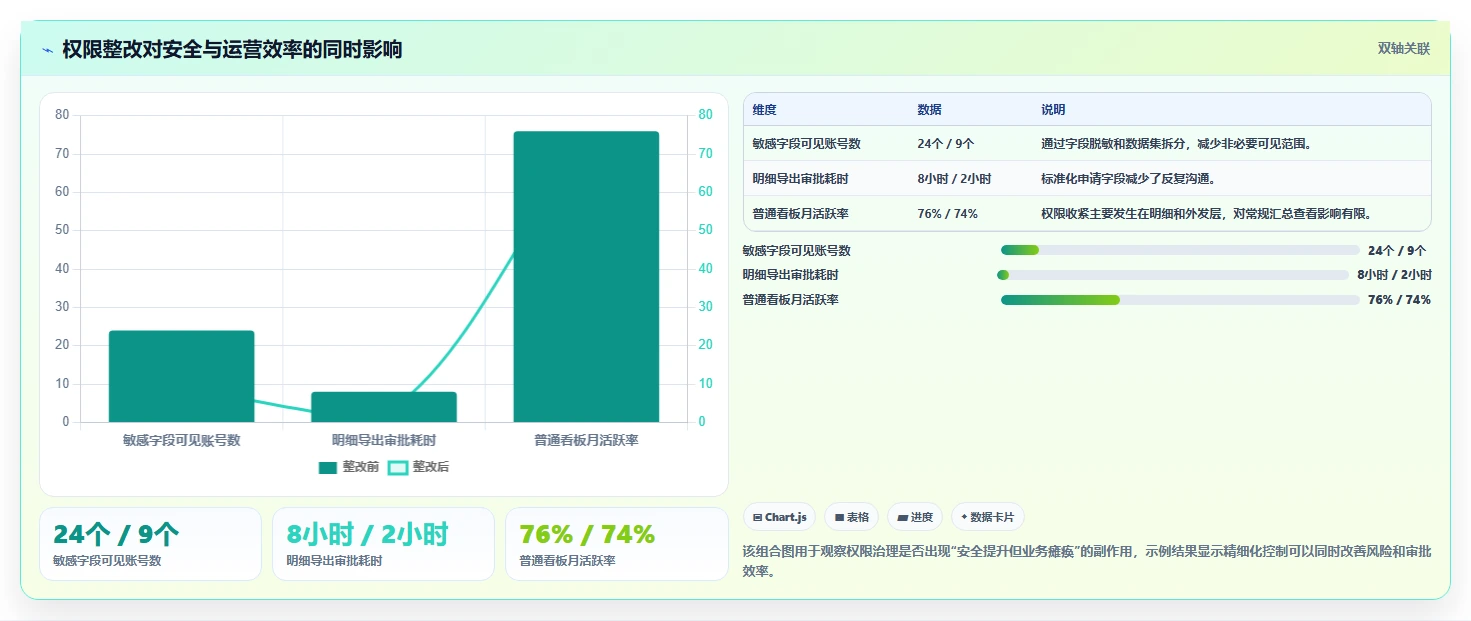Open the 76% / 74% data card

click(x=617, y=544)
